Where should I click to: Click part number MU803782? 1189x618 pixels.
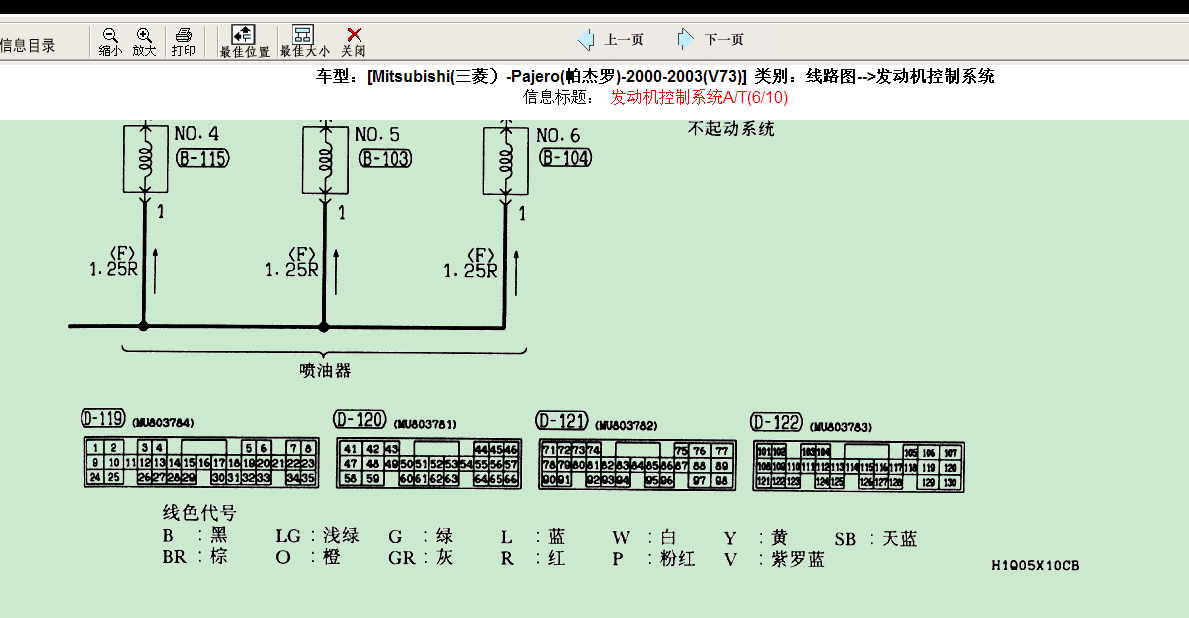(x=626, y=426)
